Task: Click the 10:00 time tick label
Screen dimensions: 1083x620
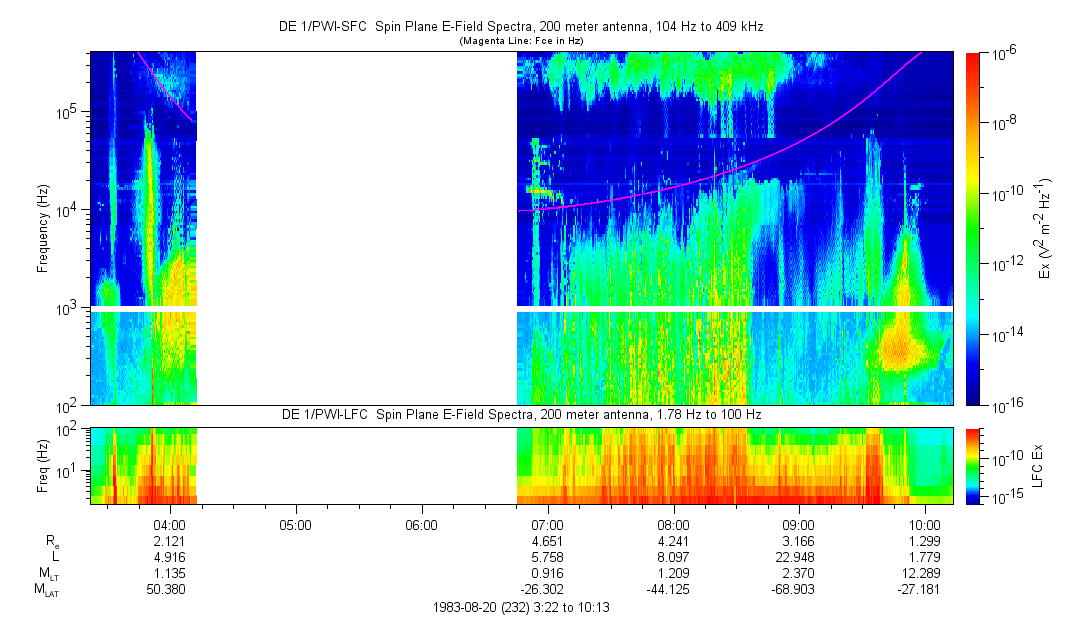Action: [x=925, y=524]
